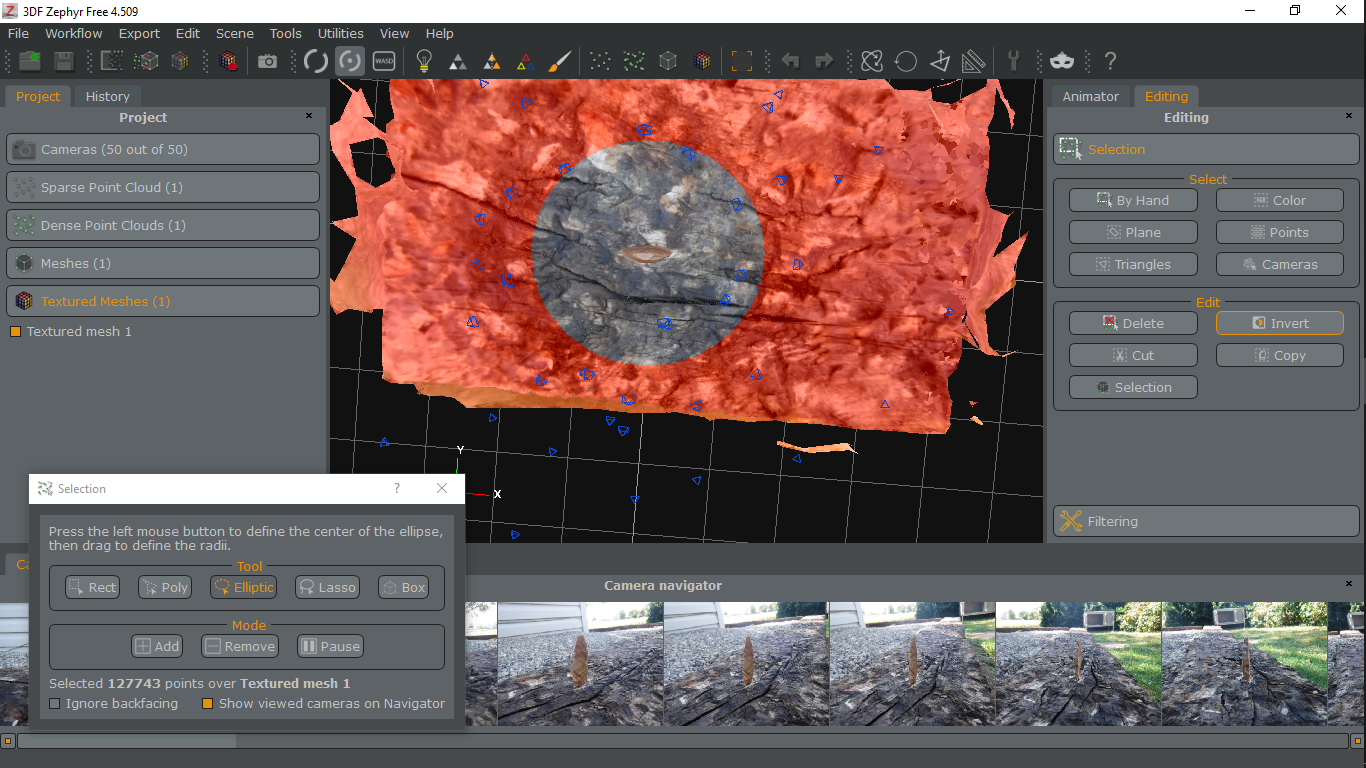Open the settings wrench icon

click(x=1014, y=61)
